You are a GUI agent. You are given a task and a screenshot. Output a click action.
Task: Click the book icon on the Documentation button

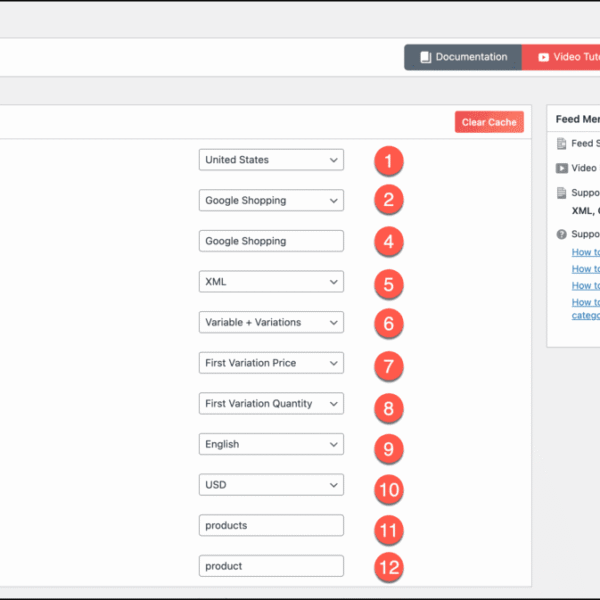point(425,57)
